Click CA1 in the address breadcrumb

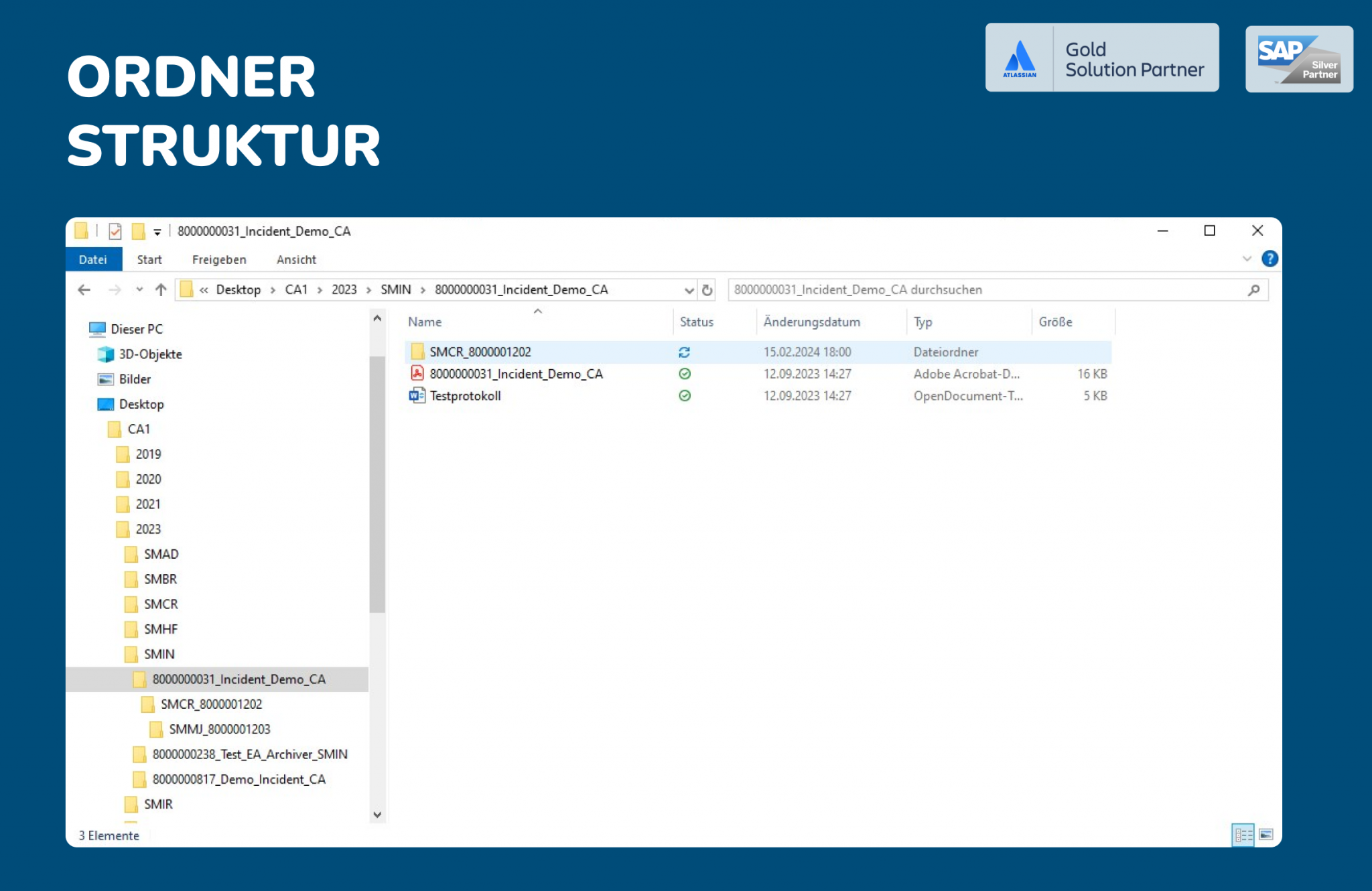tap(296, 289)
